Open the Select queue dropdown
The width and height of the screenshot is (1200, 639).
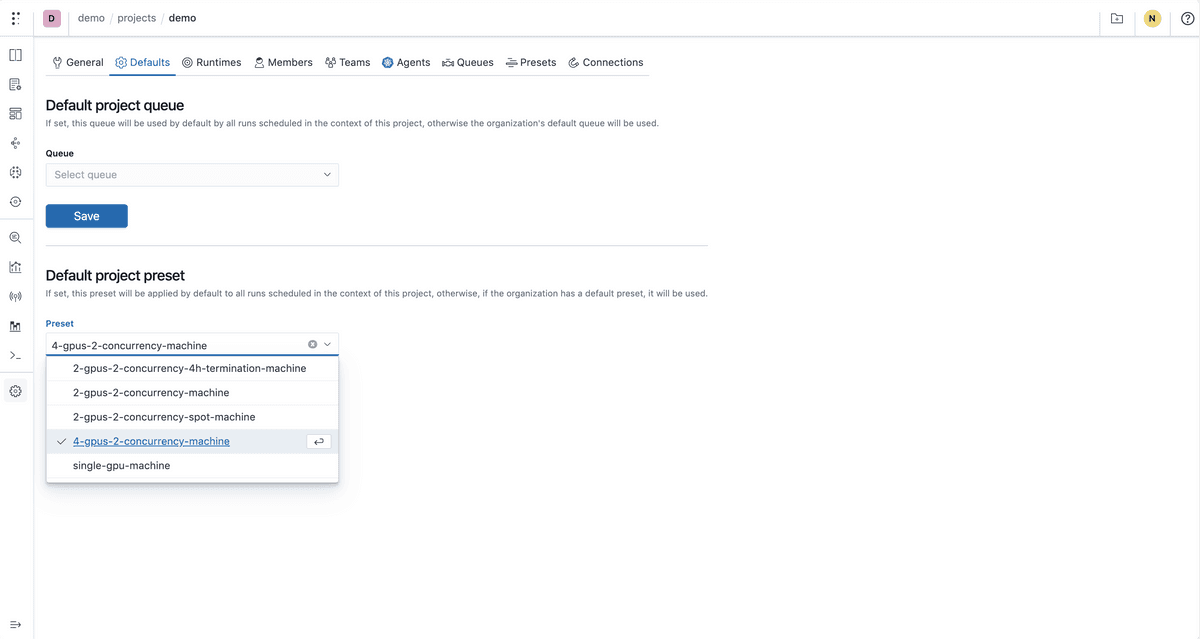click(192, 175)
